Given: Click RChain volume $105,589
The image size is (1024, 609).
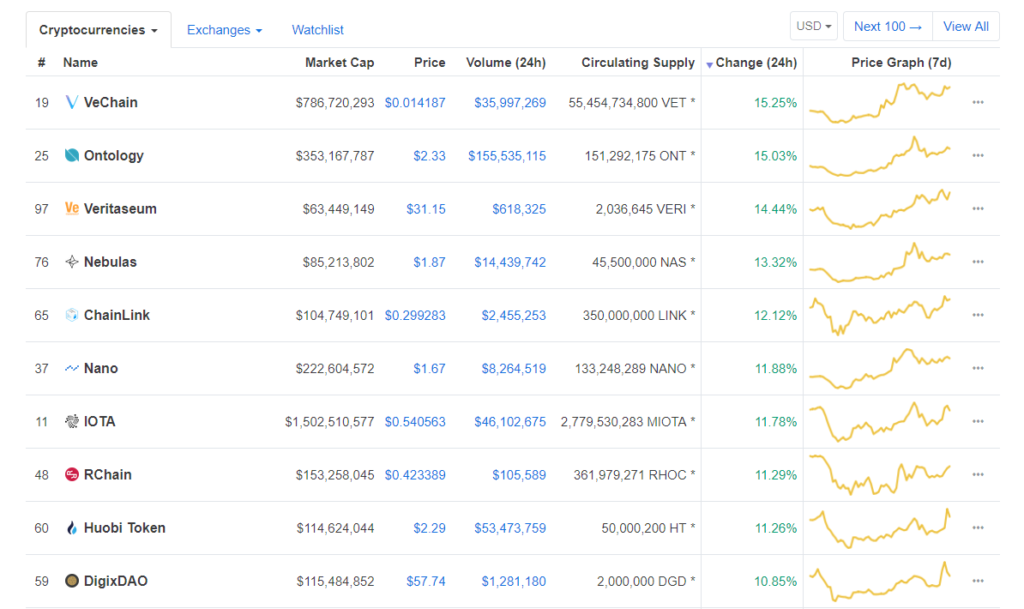Looking at the screenshot, I should click(x=519, y=475).
